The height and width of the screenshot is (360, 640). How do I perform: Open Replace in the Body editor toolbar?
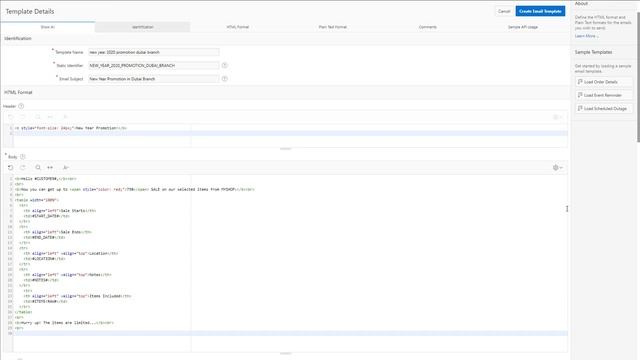(x=50, y=167)
